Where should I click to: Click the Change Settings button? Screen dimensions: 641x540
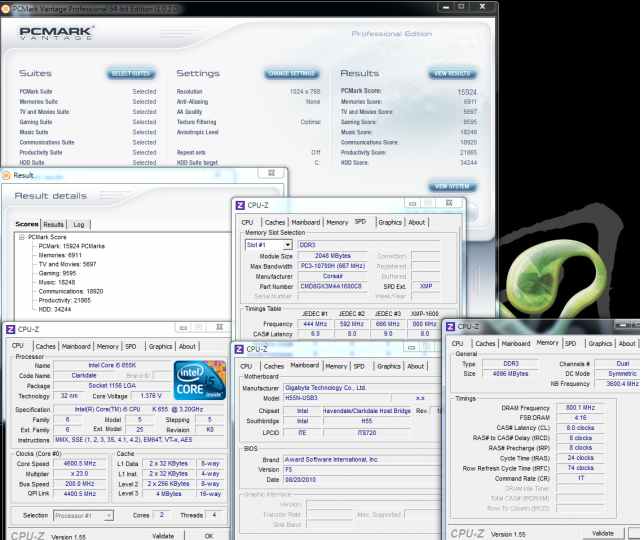coord(291,74)
